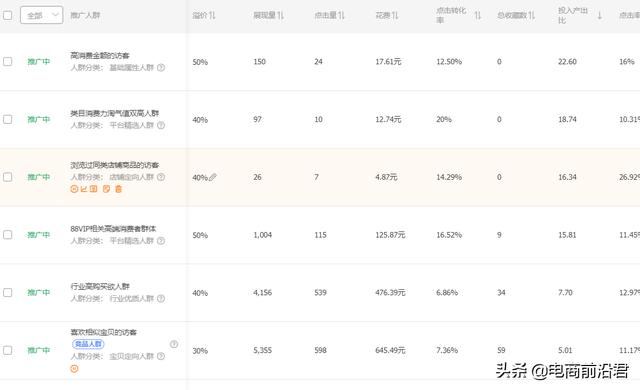Screen dimensions: 640x390
Task: Click help icon next to 行业优质人群
Action: pyautogui.click(x=161, y=299)
